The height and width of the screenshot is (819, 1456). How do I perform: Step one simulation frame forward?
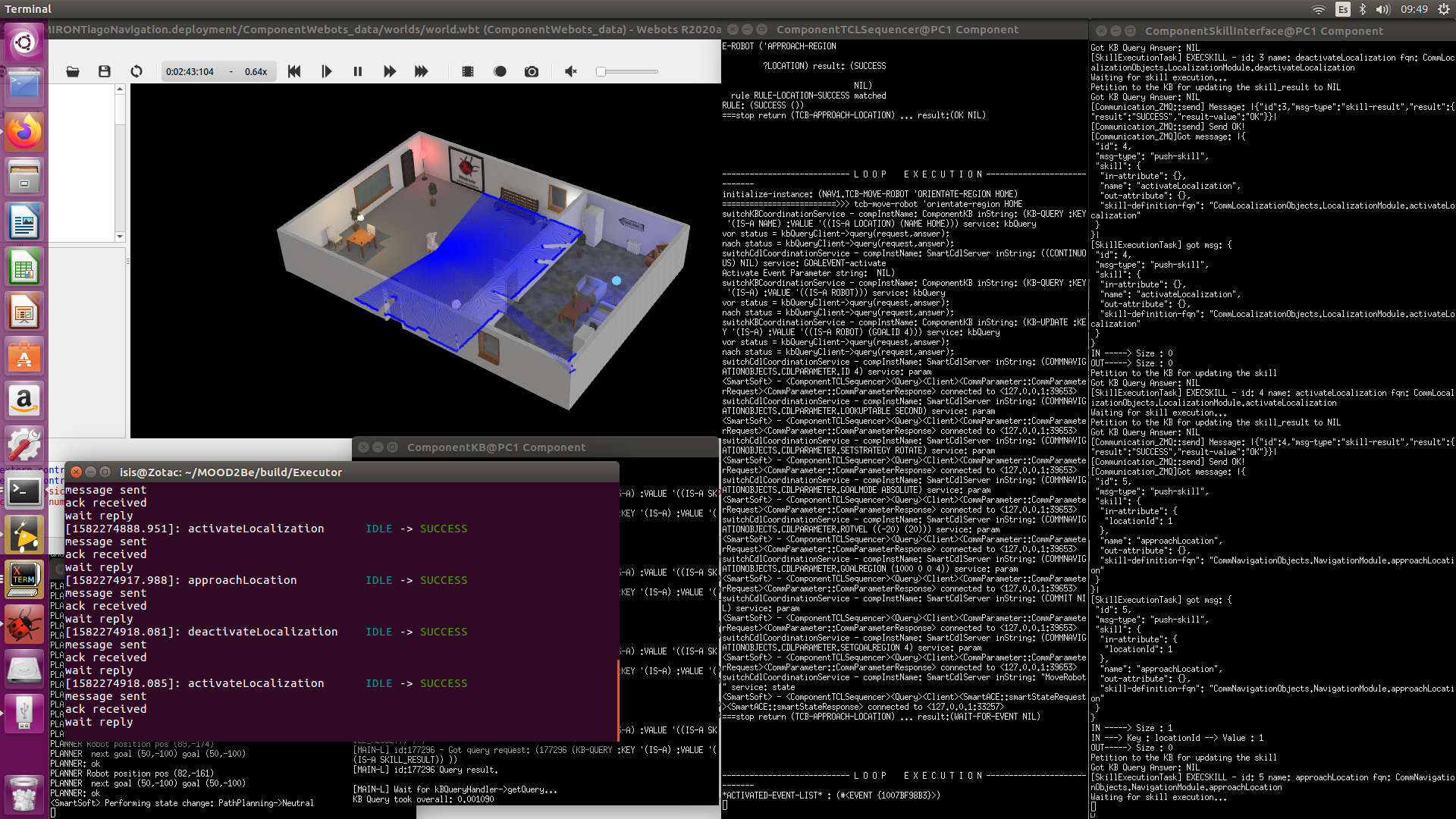(x=326, y=71)
